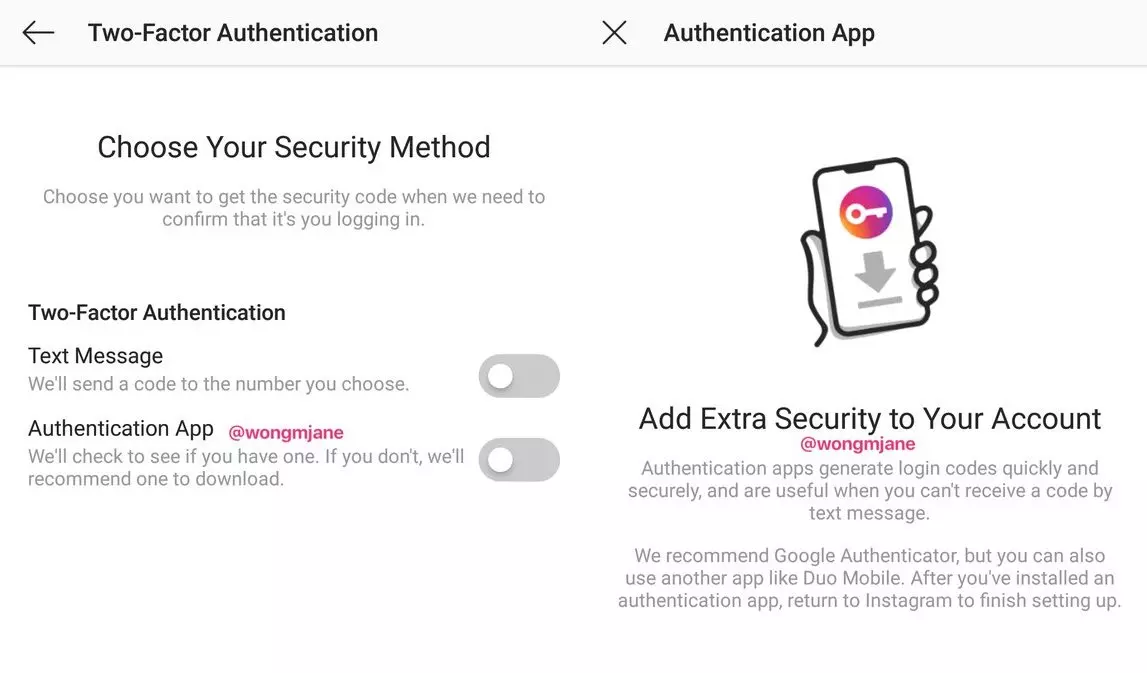The width and height of the screenshot is (1147, 673).
Task: Click the pink @wongmjane watermark beside Authentication App
Action: 286,432
